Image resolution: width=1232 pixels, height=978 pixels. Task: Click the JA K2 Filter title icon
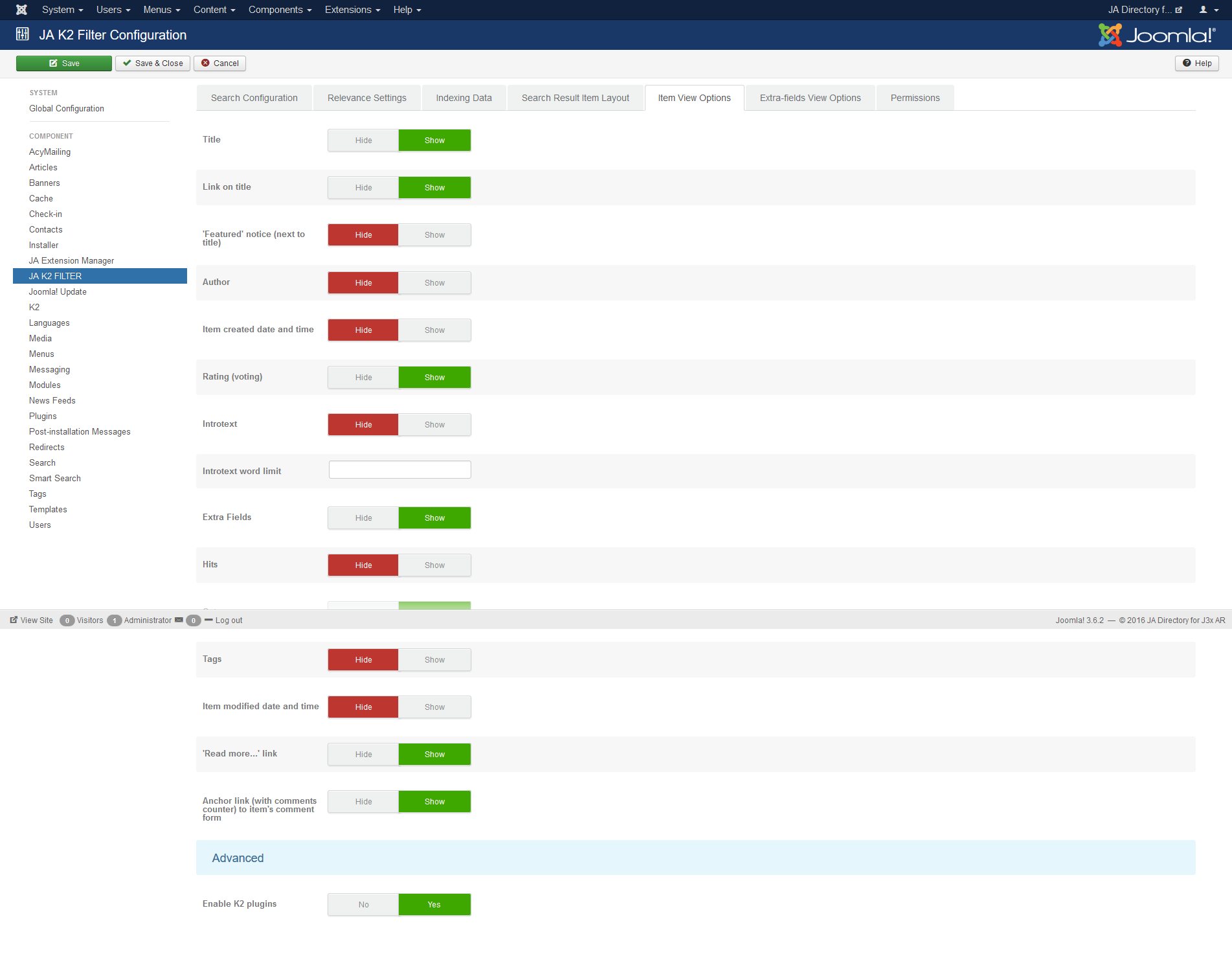click(x=23, y=35)
